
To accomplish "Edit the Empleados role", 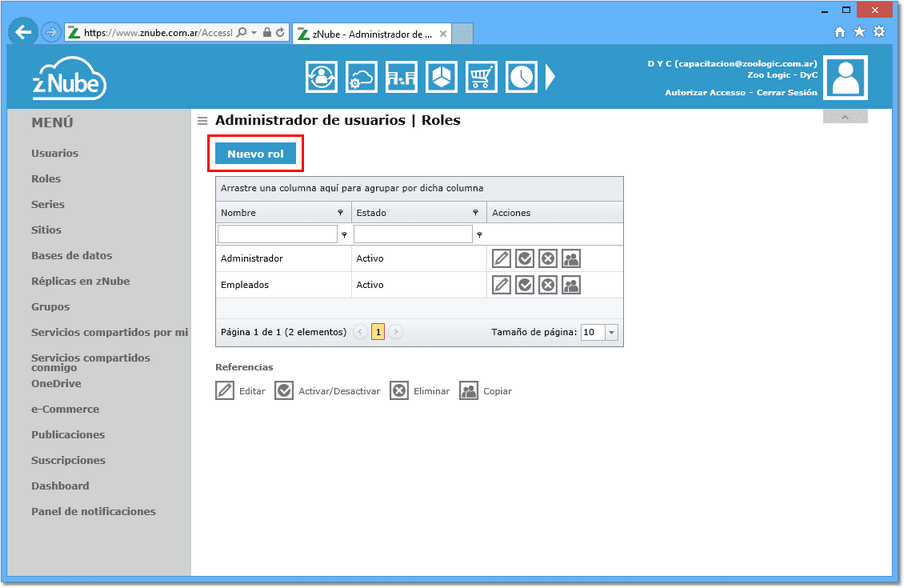I will tap(502, 285).
